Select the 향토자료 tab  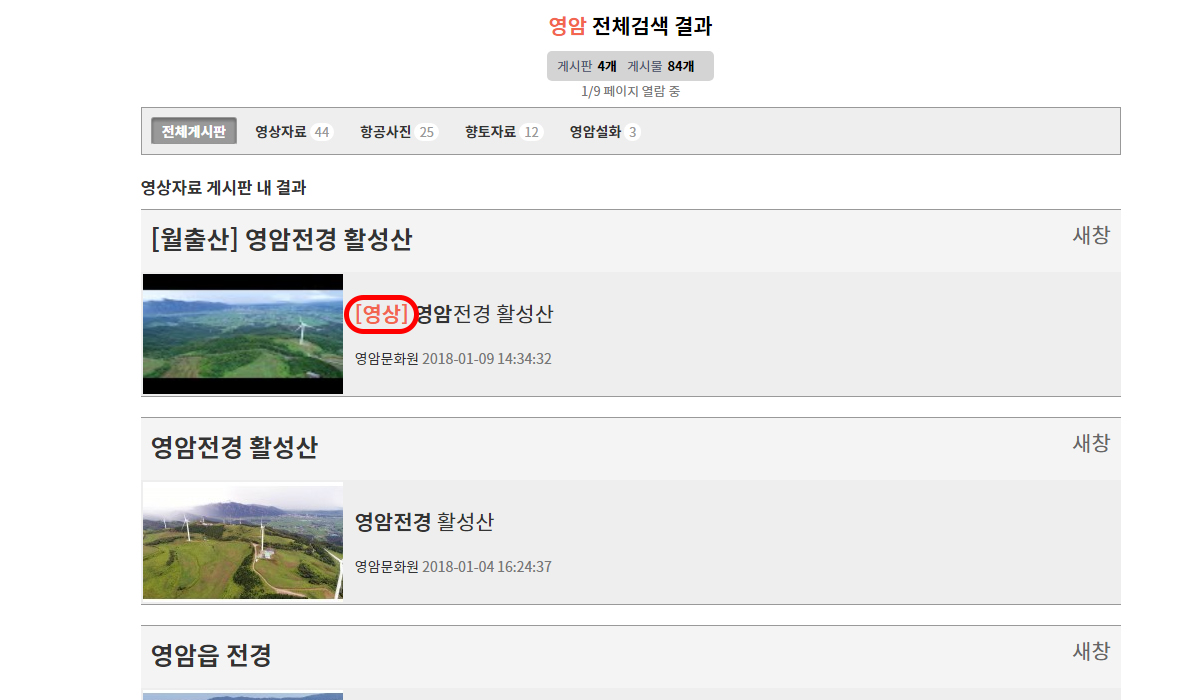click(x=490, y=131)
